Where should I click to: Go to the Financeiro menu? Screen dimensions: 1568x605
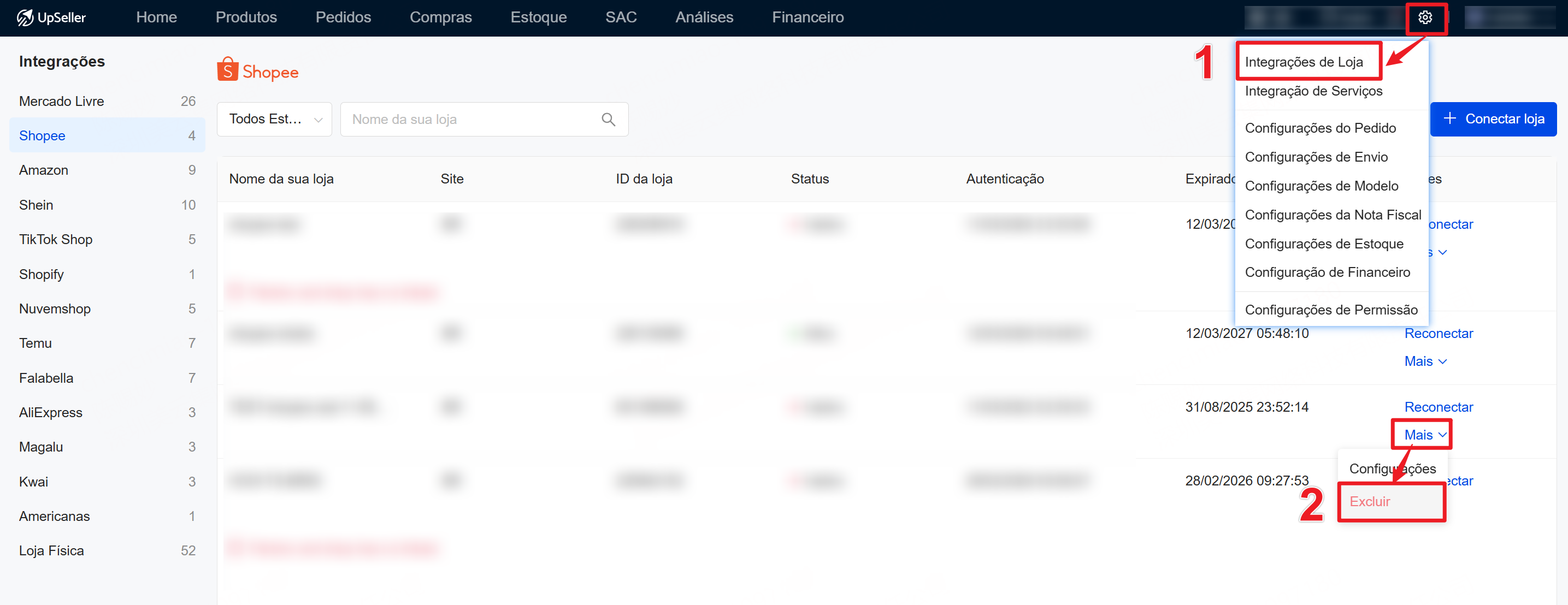[807, 17]
